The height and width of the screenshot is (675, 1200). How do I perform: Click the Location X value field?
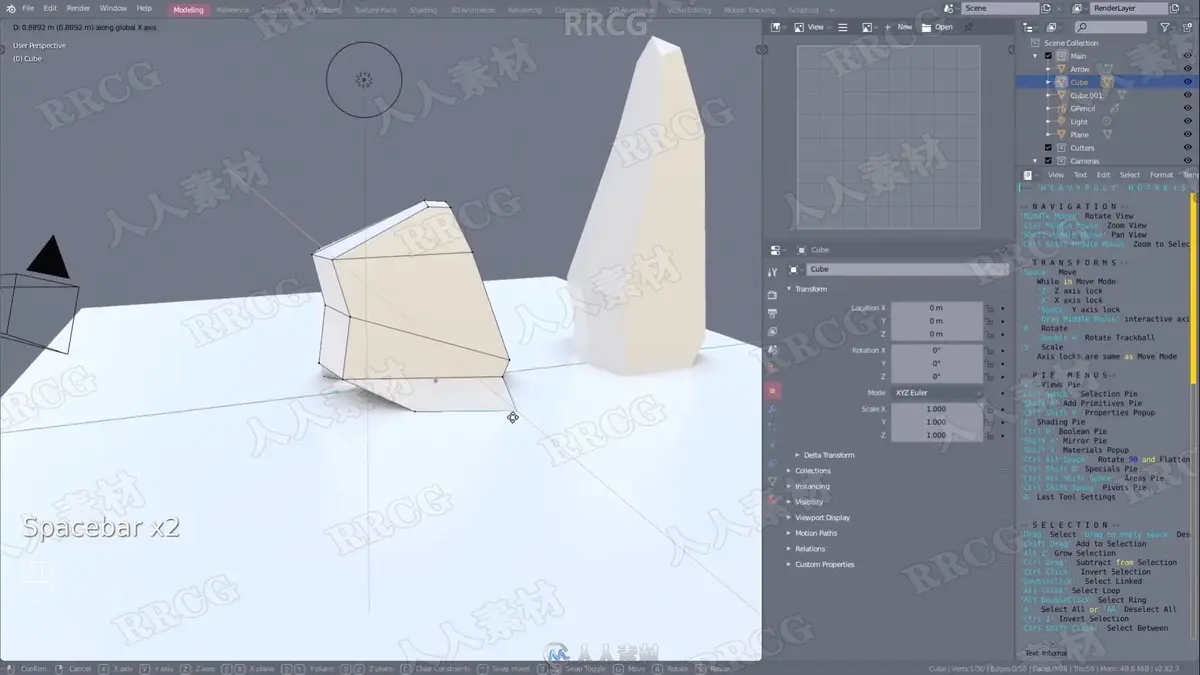tap(936, 308)
